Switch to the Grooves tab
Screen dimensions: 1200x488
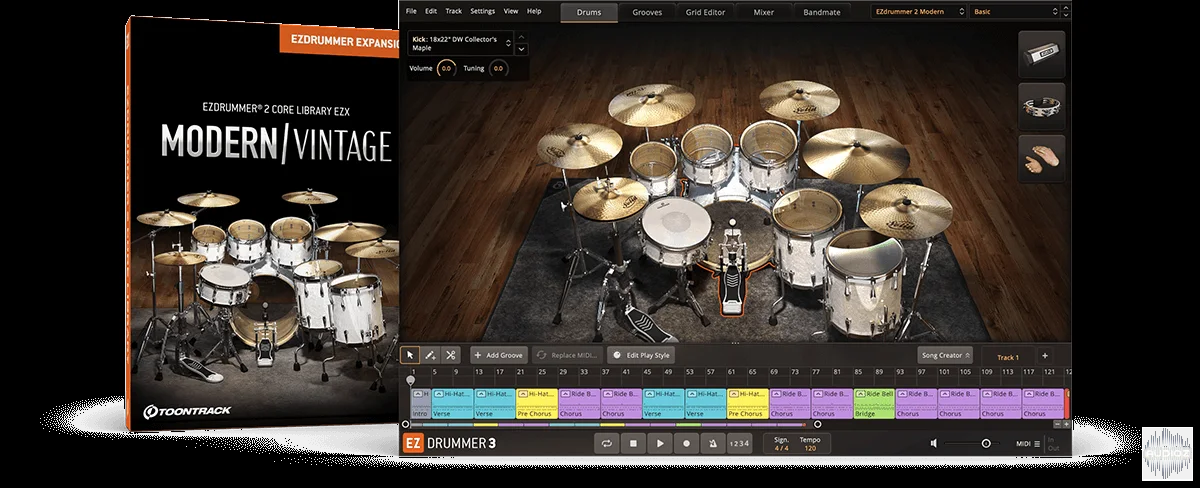[647, 12]
